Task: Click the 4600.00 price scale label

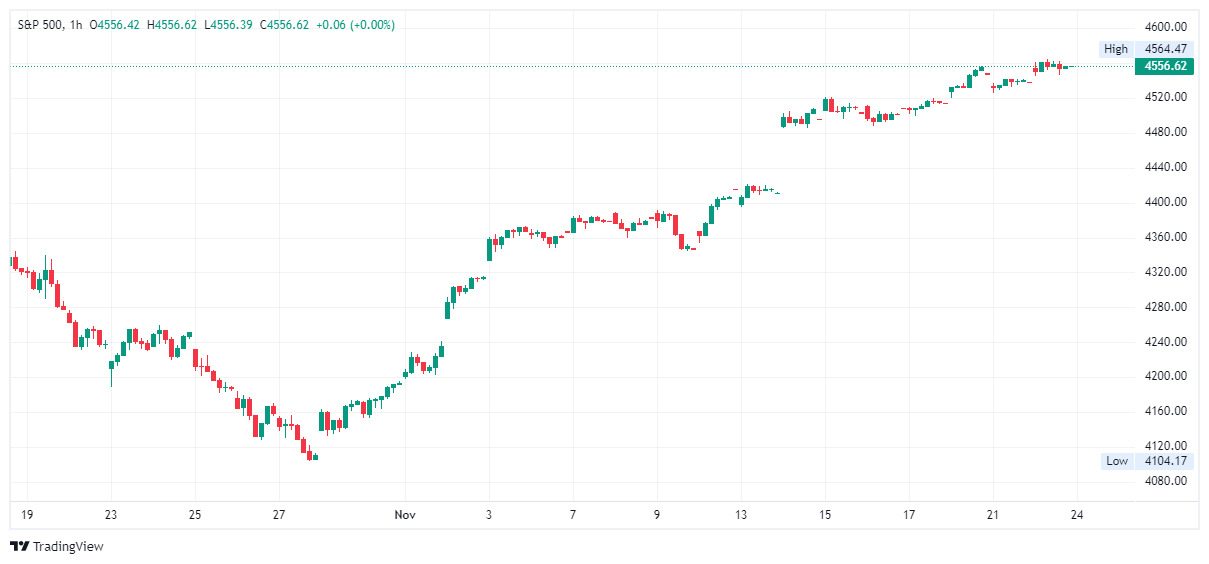Action: pyautogui.click(x=1165, y=27)
